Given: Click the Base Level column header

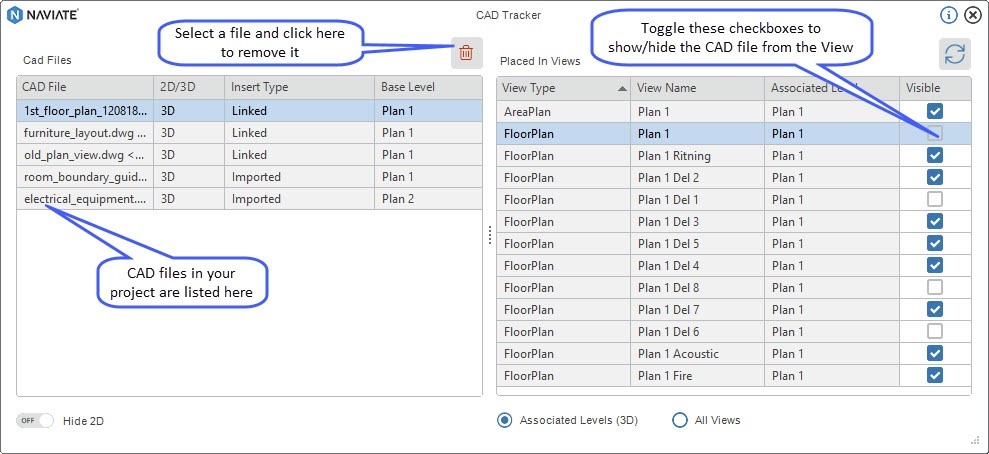Looking at the screenshot, I should click(428, 87).
